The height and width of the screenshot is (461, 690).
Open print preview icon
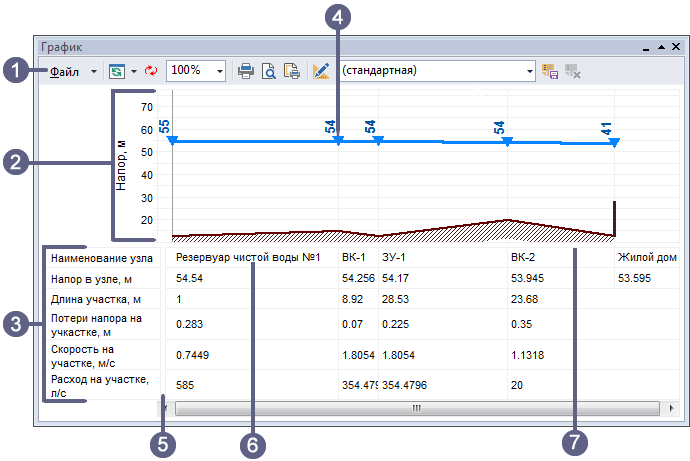269,71
